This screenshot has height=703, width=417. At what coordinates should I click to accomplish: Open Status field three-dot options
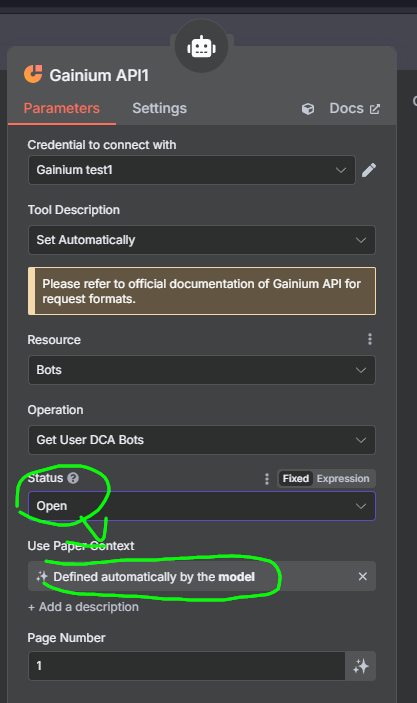coord(267,479)
